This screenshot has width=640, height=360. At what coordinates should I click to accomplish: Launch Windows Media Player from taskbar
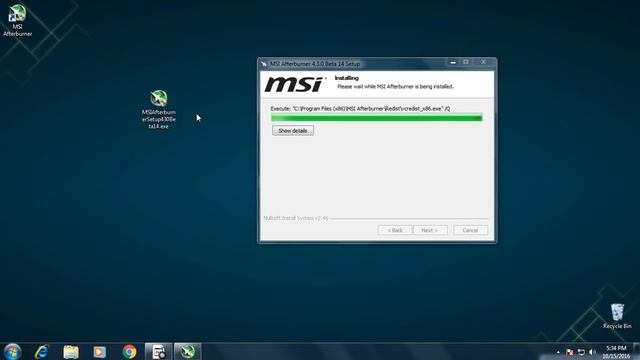100,351
